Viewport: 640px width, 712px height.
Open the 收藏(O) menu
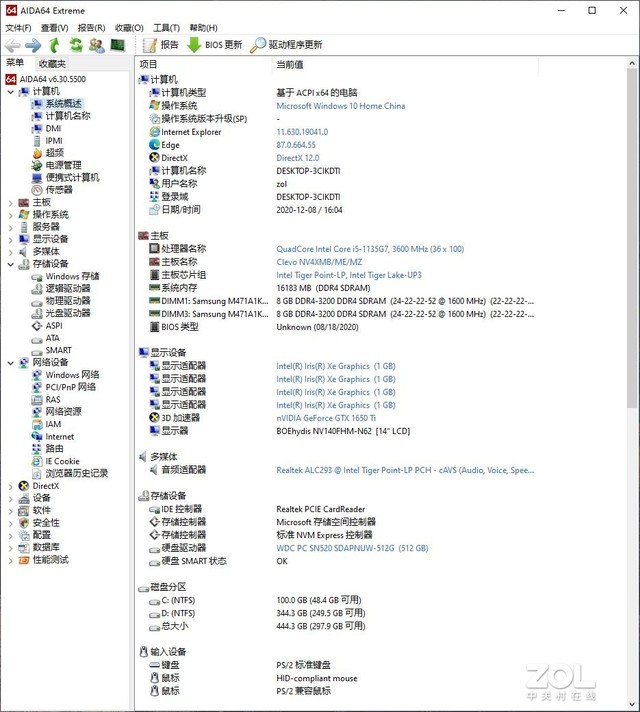click(129, 28)
